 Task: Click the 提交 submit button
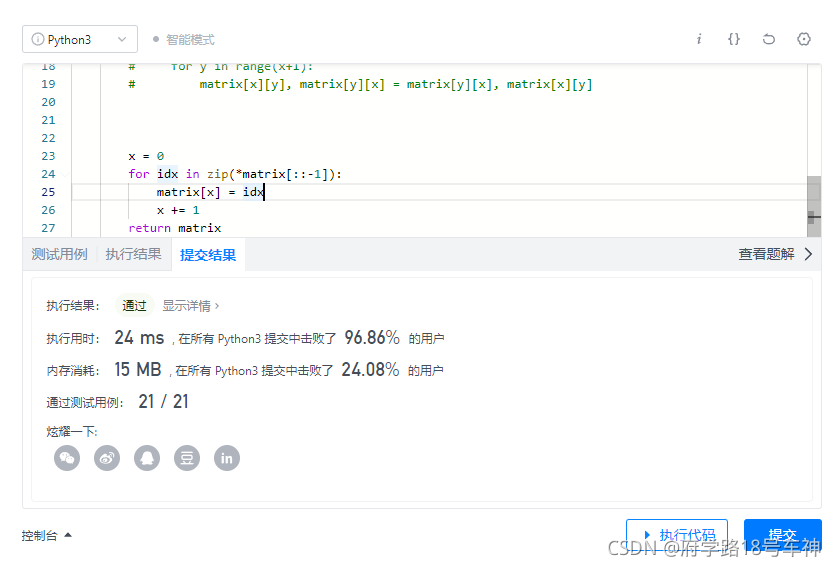(x=783, y=535)
